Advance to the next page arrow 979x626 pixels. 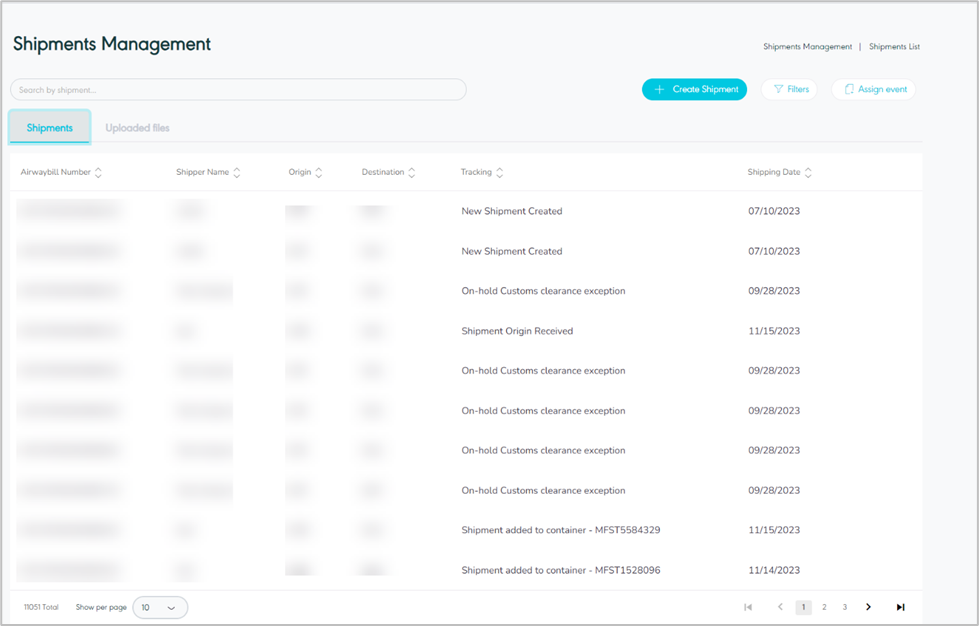click(868, 607)
